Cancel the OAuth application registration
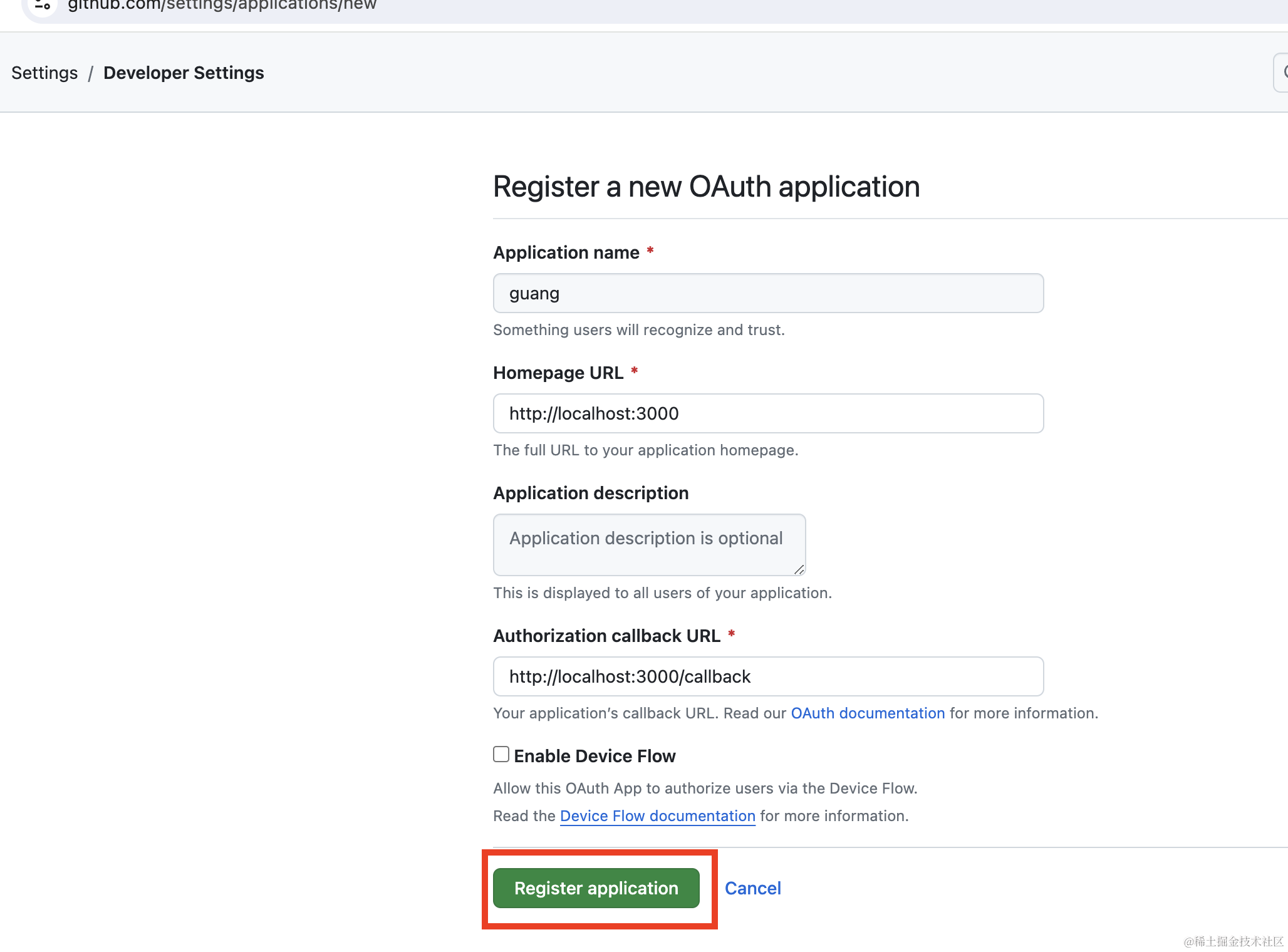Screen dimensions: 1288x952 (752, 888)
